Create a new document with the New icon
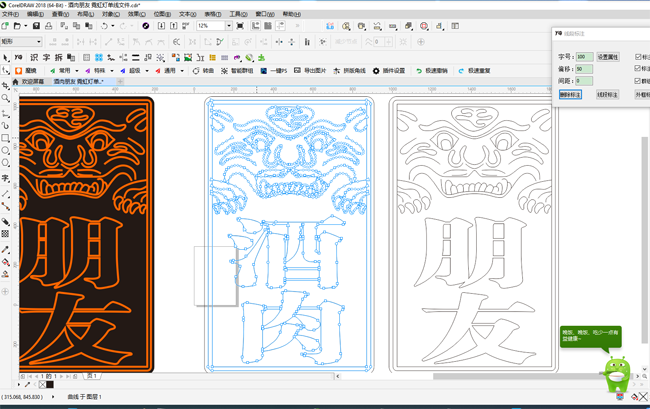Image resolution: width=650 pixels, height=409 pixels. (x=5, y=26)
